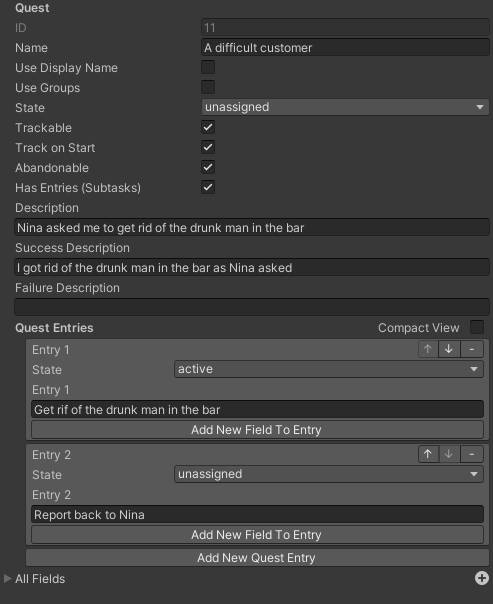Uncheck the Trackable checkbox
Viewport: 493px width, 604px height.
click(208, 127)
